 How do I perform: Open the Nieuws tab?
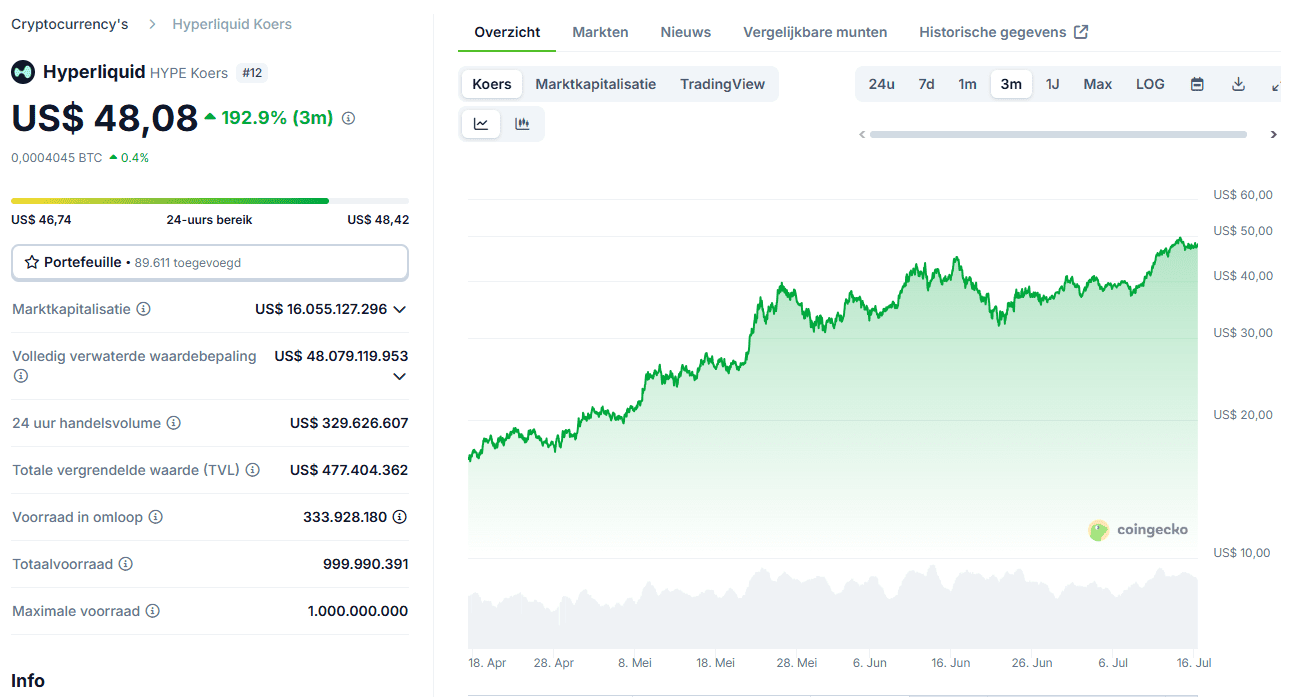(x=686, y=32)
